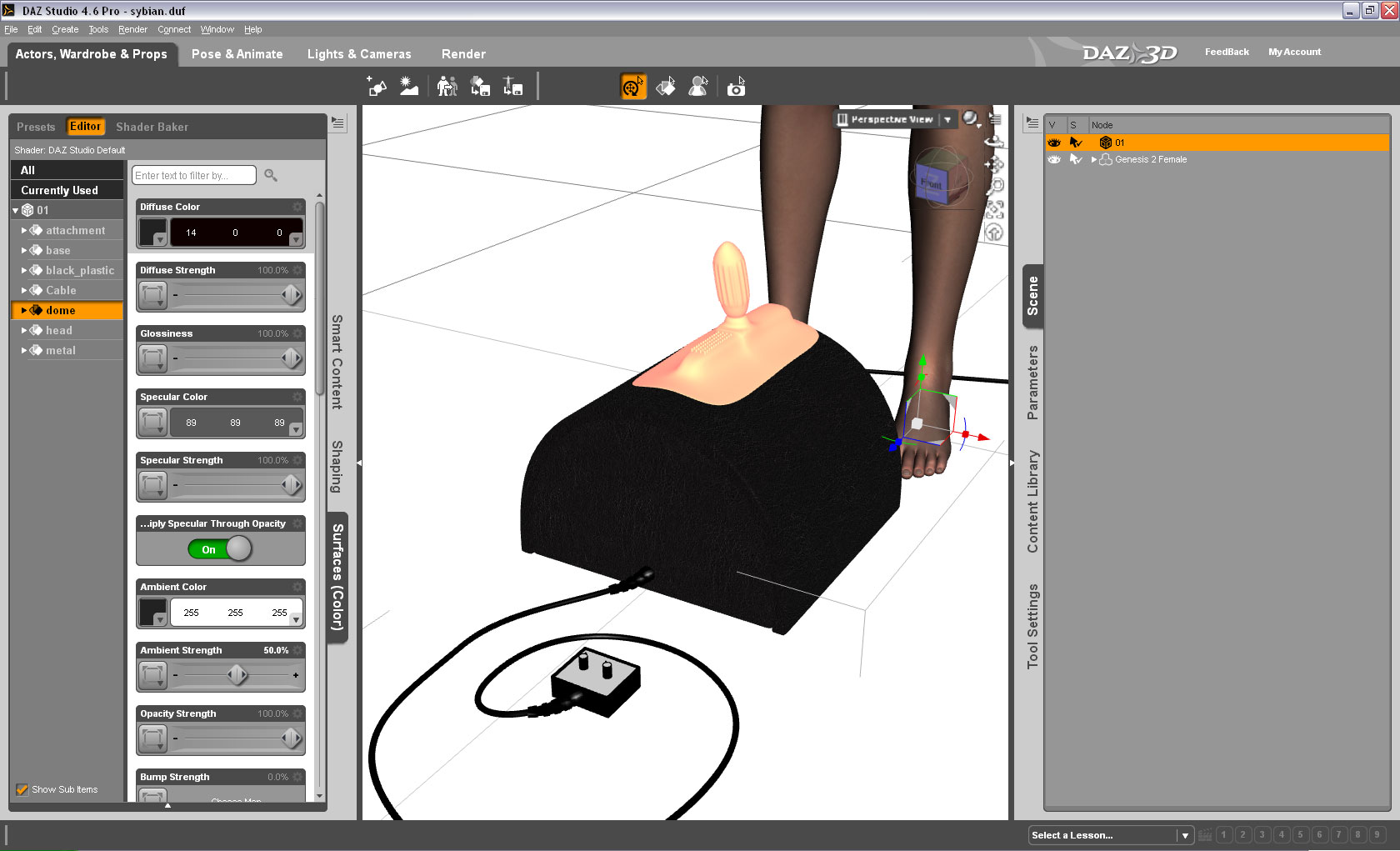Open the Content Library side tab
Screen dimensions: 1400x851
1032,502
